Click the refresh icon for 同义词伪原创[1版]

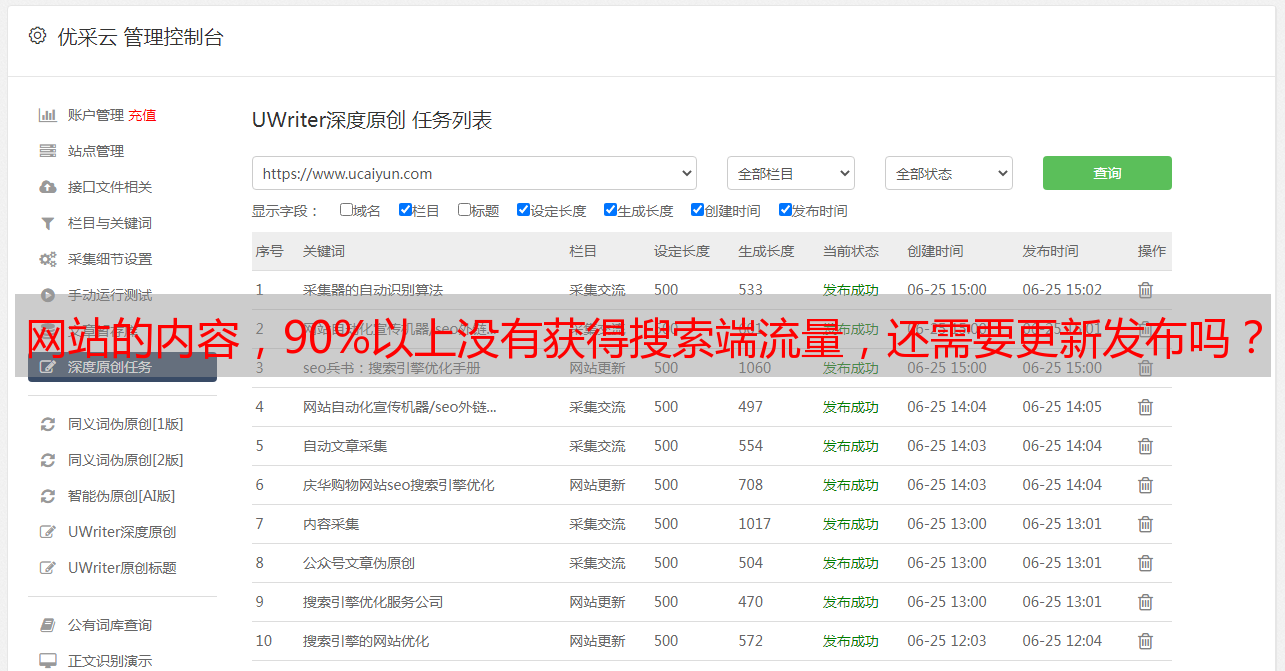(x=47, y=424)
